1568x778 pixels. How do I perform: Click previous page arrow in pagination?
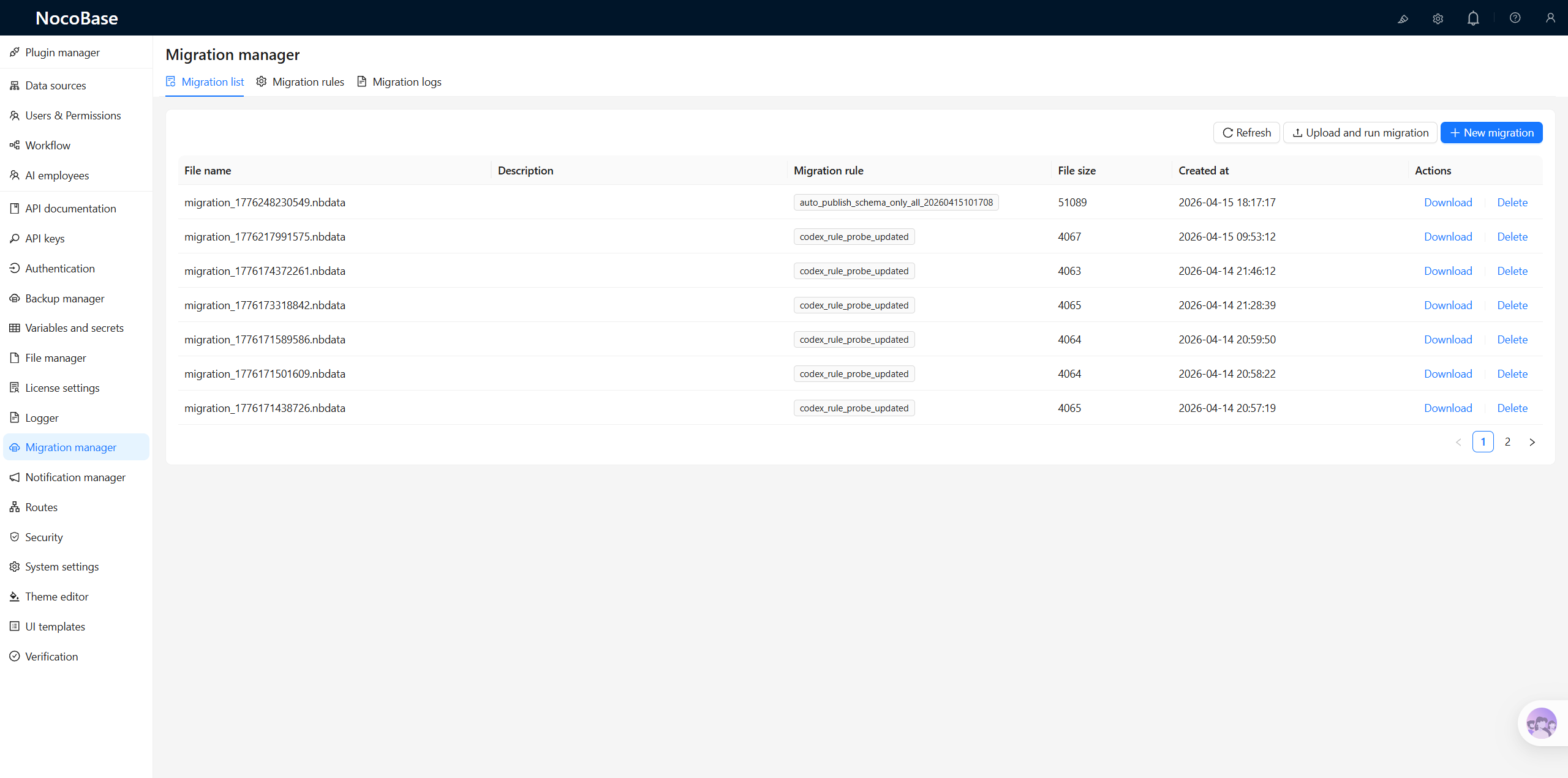click(1458, 442)
